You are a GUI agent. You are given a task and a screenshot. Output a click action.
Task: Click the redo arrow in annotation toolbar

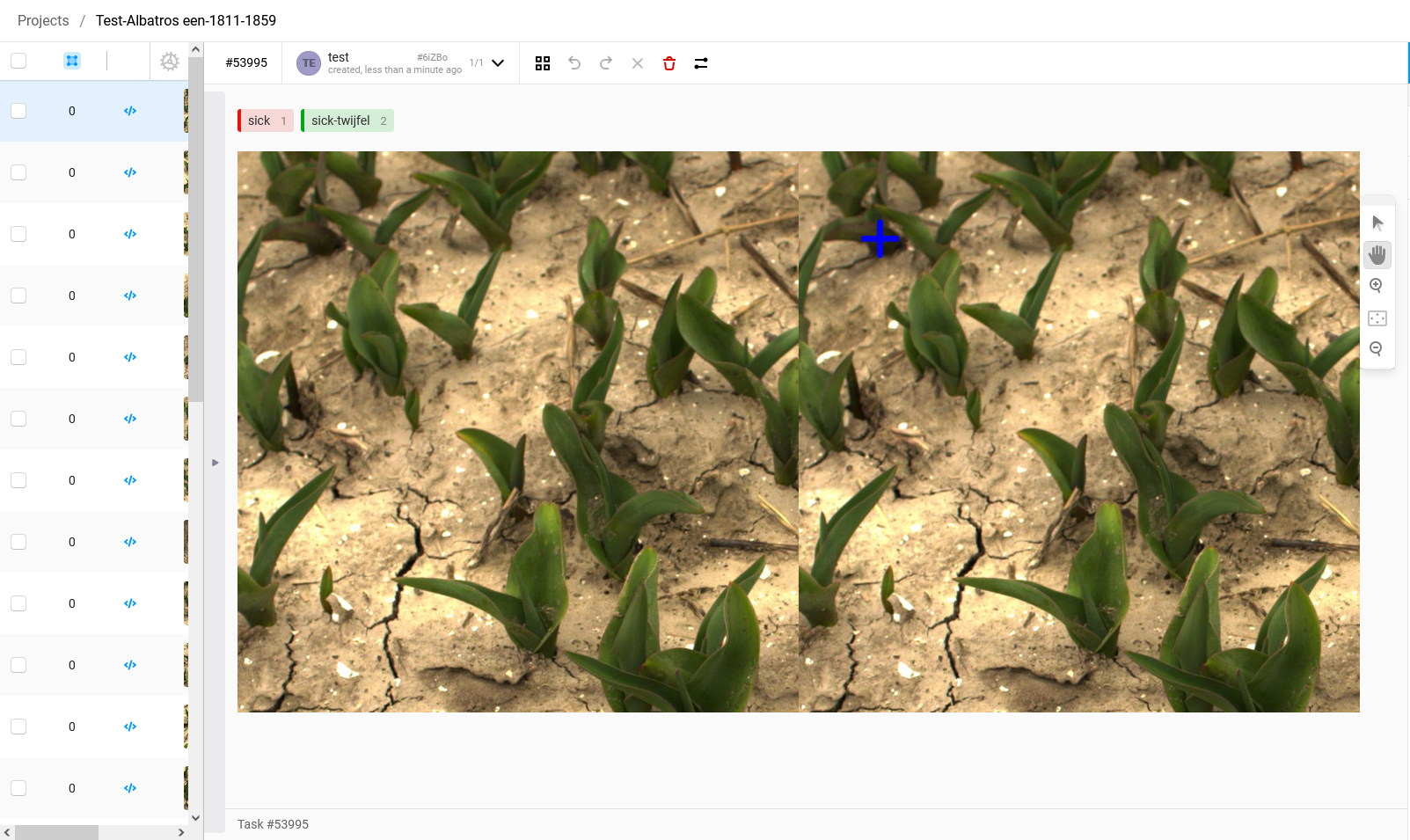pos(606,63)
